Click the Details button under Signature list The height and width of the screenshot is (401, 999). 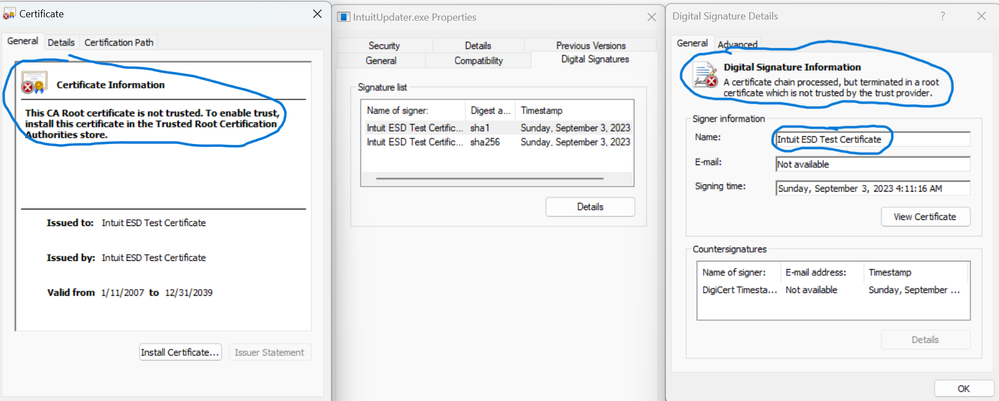(590, 207)
